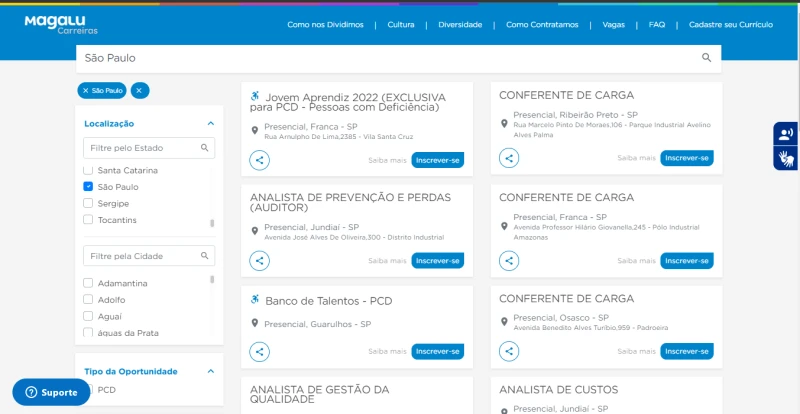Check the Aguaí city checkbox
The image size is (800, 414).
(88, 316)
